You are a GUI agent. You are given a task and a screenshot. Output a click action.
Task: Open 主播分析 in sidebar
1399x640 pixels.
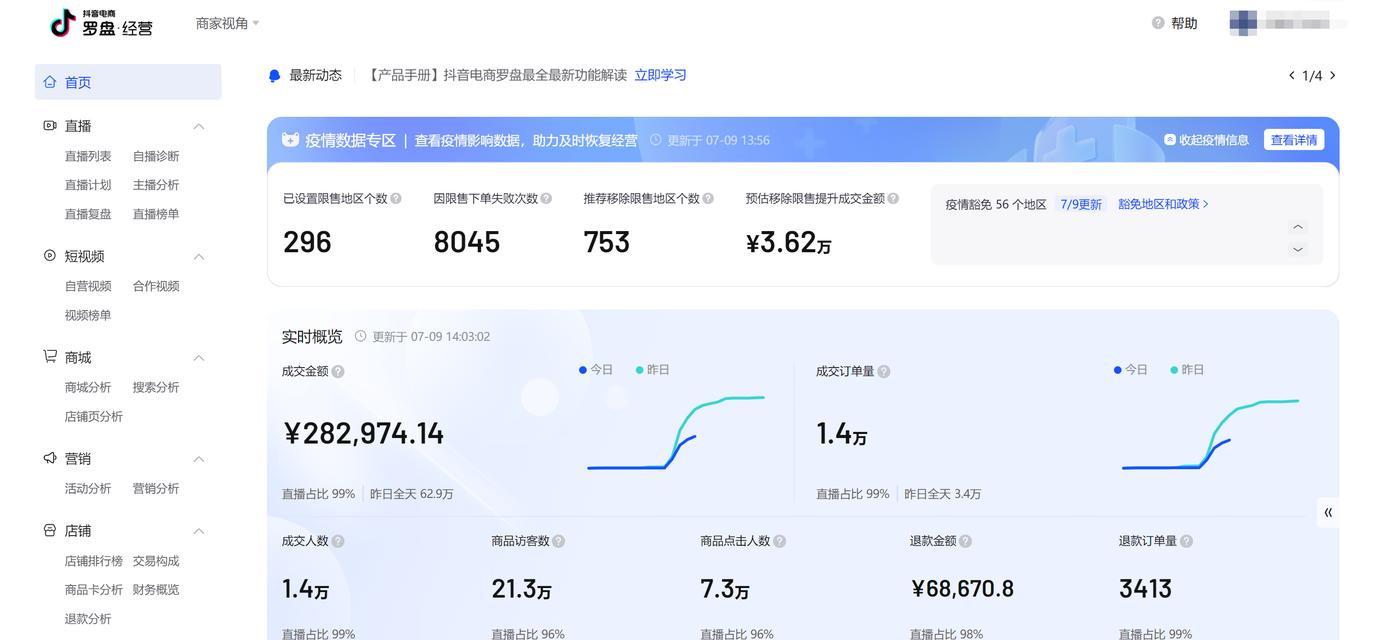[x=156, y=185]
